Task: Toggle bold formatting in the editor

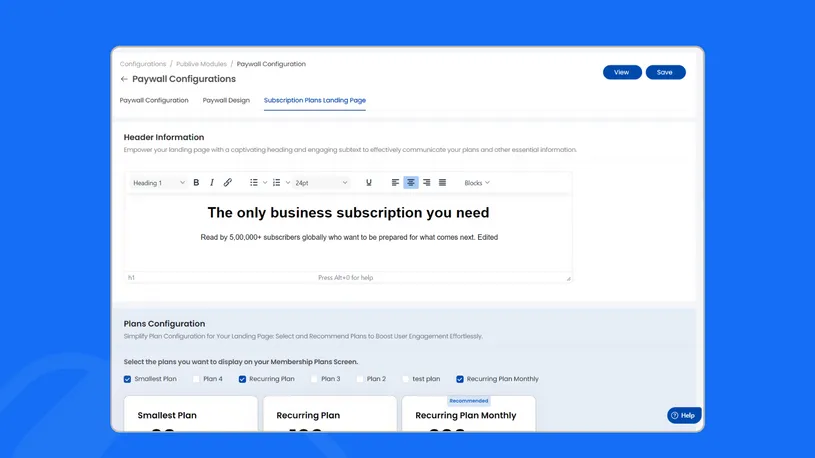Action: (196, 183)
